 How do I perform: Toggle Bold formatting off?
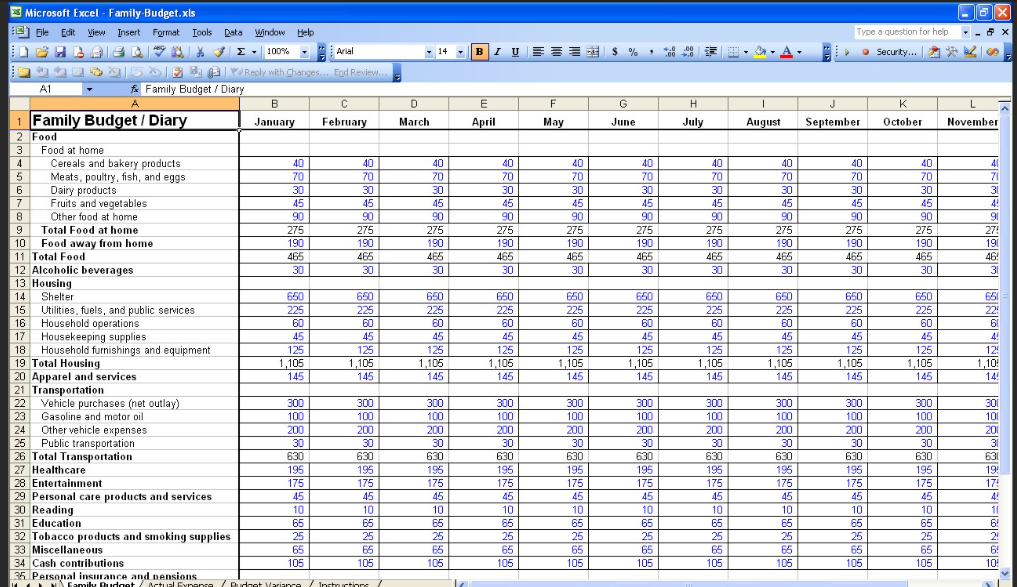pos(480,52)
